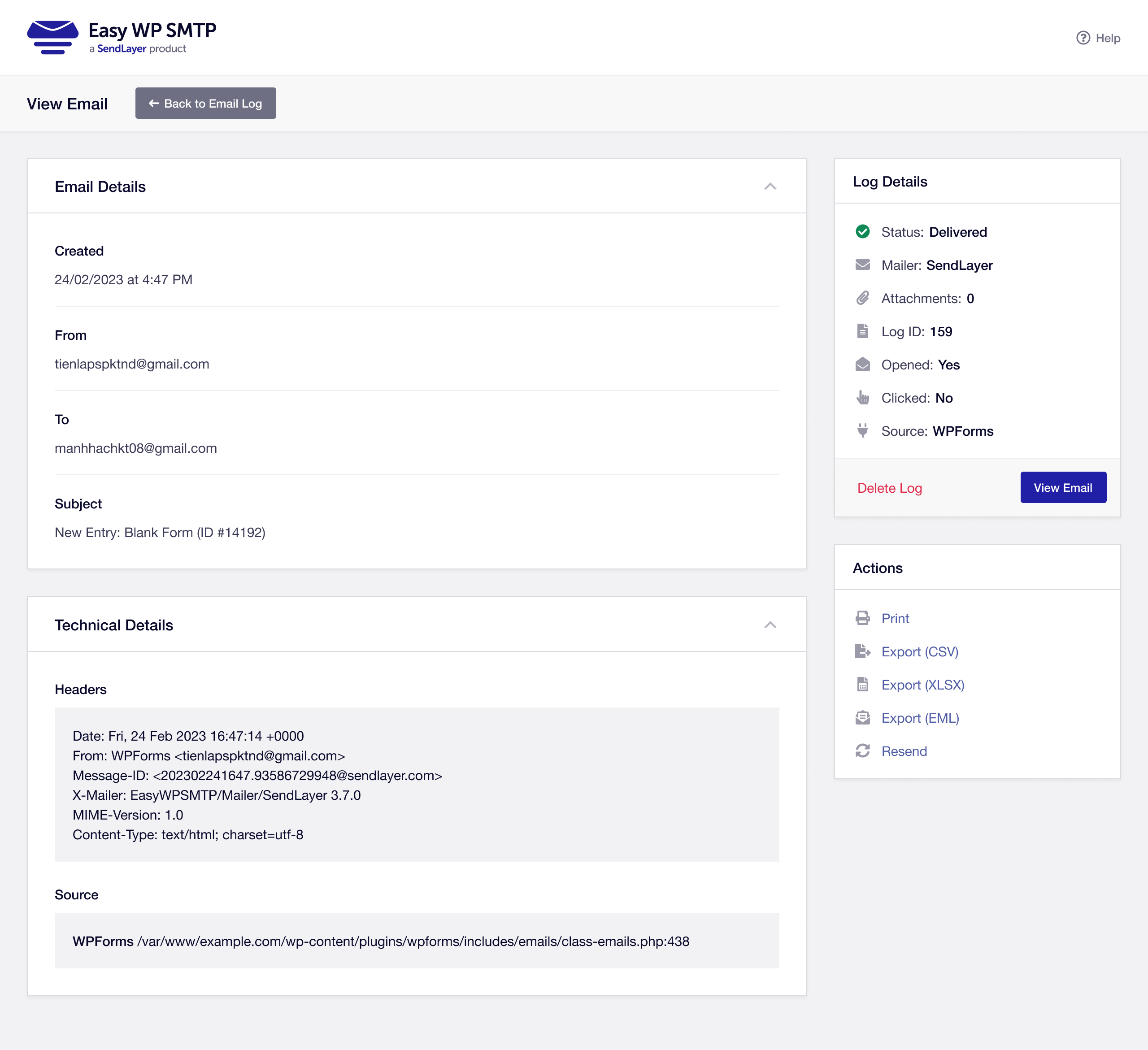Click the Attachments paperclip icon
This screenshot has height=1050, width=1148.
(x=862, y=299)
